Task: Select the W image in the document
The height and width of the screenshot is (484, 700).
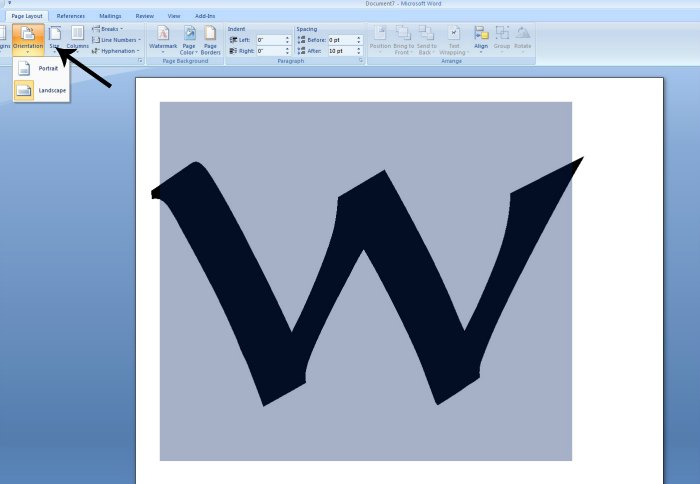Action: [x=366, y=281]
